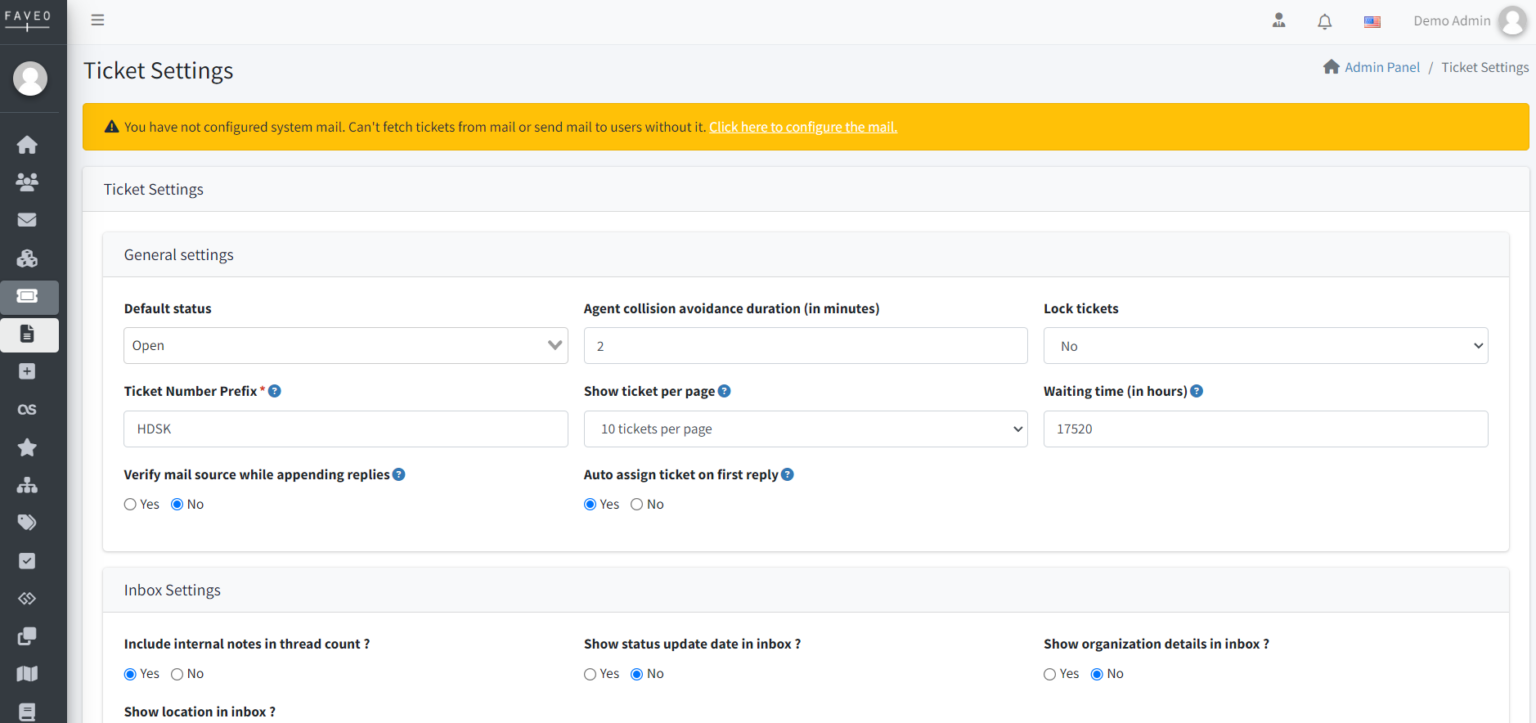
Task: Navigate to Admin Panel via breadcrumb link
Action: [1382, 67]
